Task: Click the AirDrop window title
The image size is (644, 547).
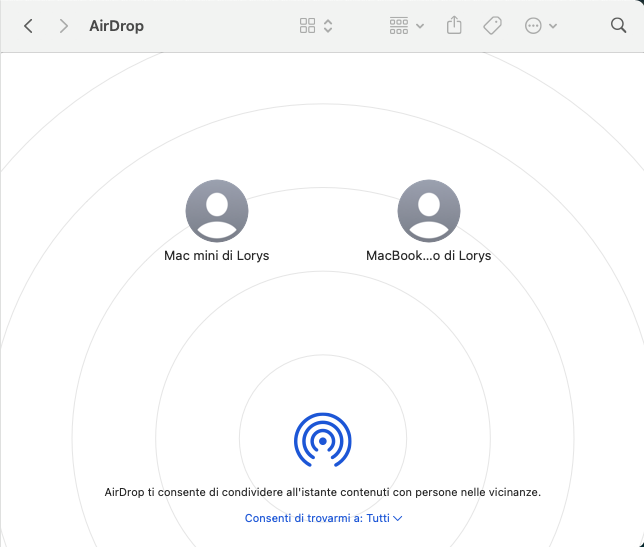Action: click(117, 26)
